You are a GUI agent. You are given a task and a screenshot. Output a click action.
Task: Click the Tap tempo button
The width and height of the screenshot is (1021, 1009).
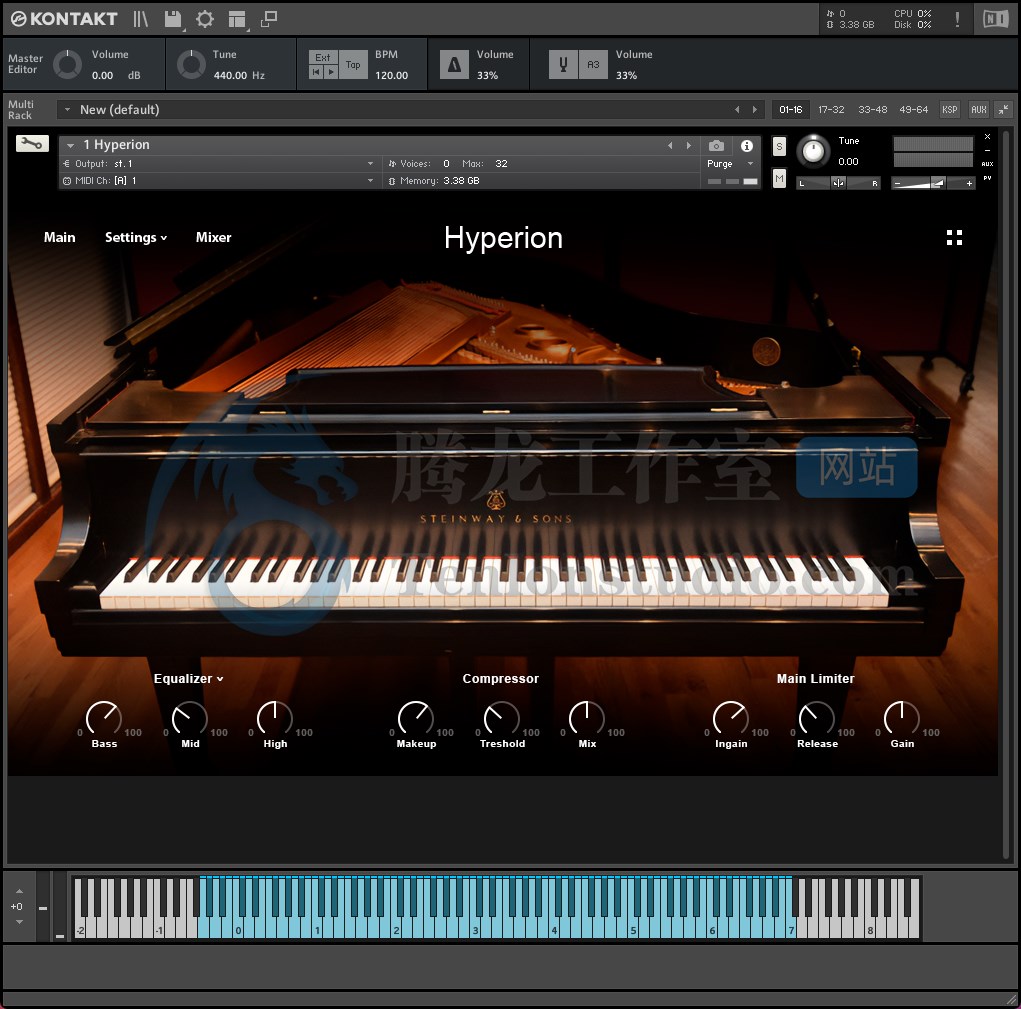tap(353, 64)
